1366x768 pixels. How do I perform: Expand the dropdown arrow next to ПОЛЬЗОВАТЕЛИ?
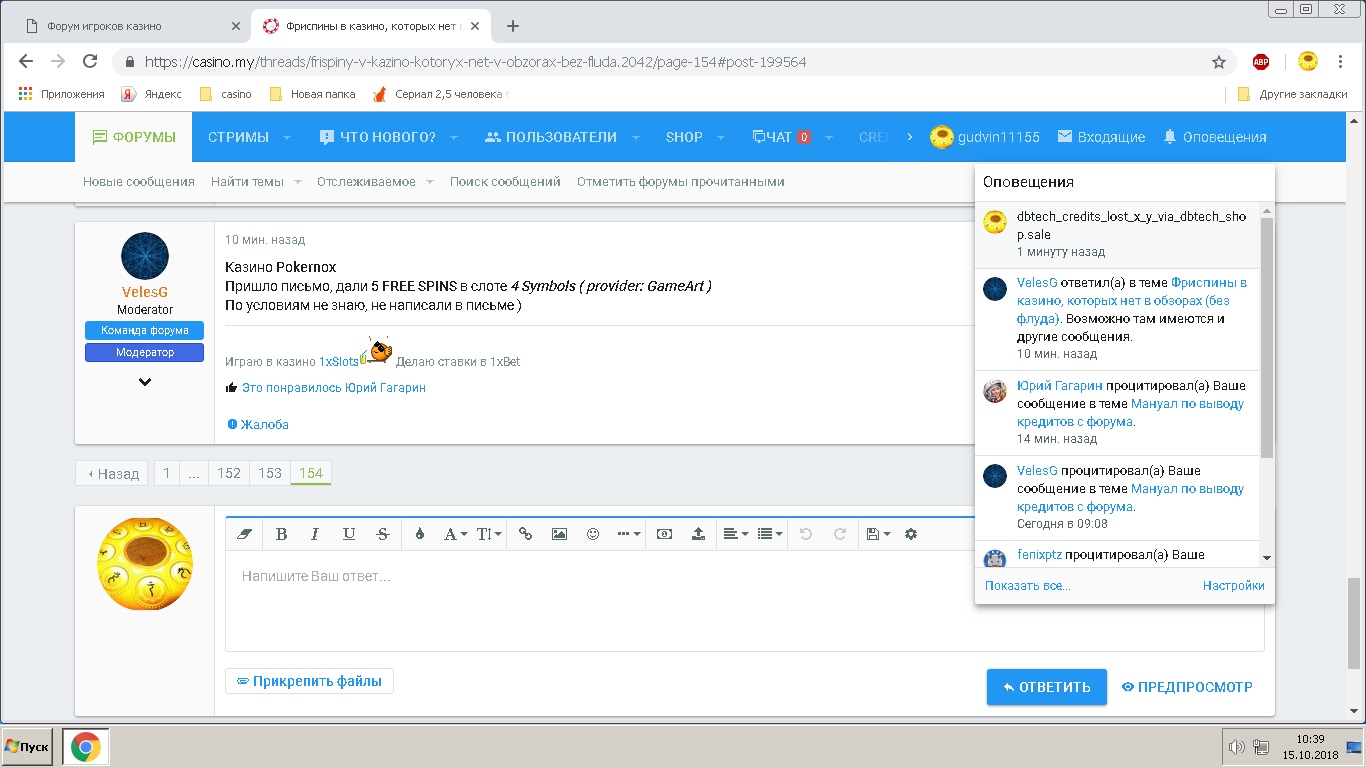click(634, 137)
